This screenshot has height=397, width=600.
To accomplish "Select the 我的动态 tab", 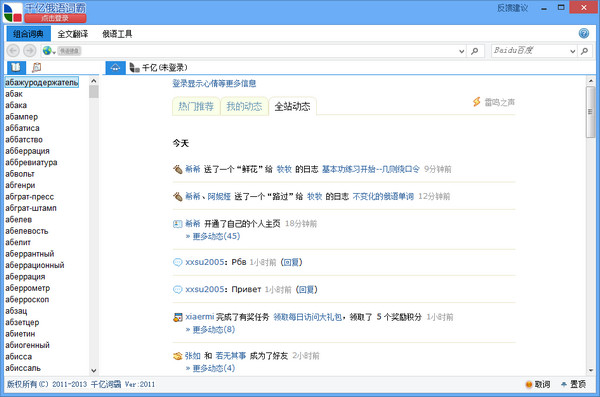I will pos(244,106).
